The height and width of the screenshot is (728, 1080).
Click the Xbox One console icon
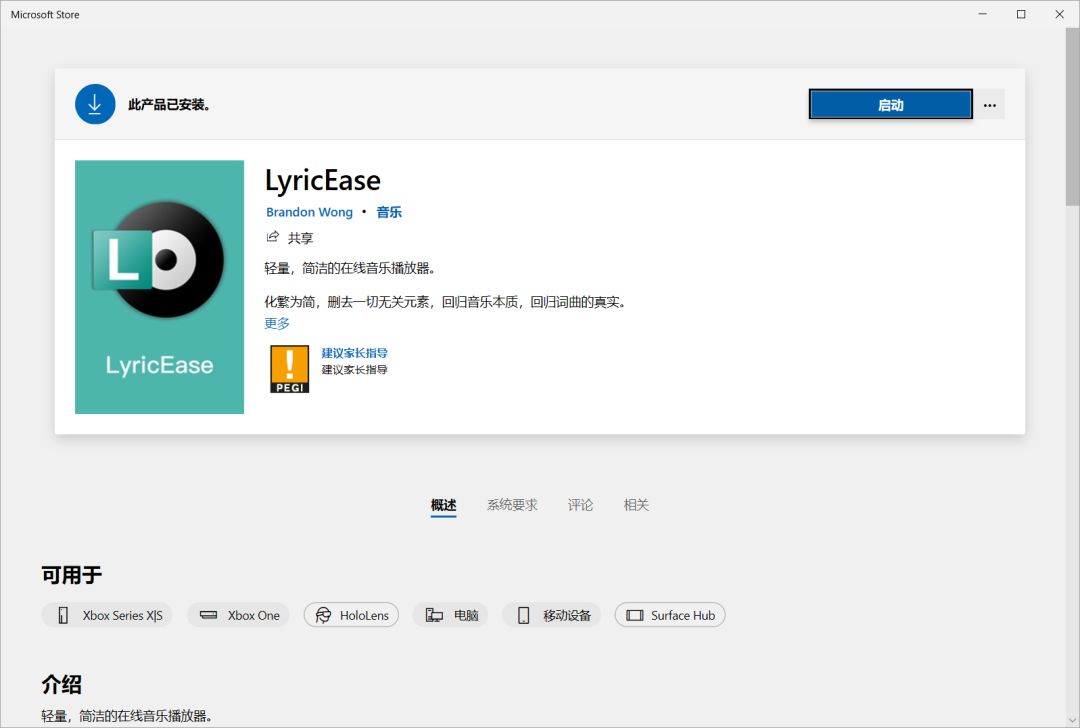pyautogui.click(x=208, y=615)
